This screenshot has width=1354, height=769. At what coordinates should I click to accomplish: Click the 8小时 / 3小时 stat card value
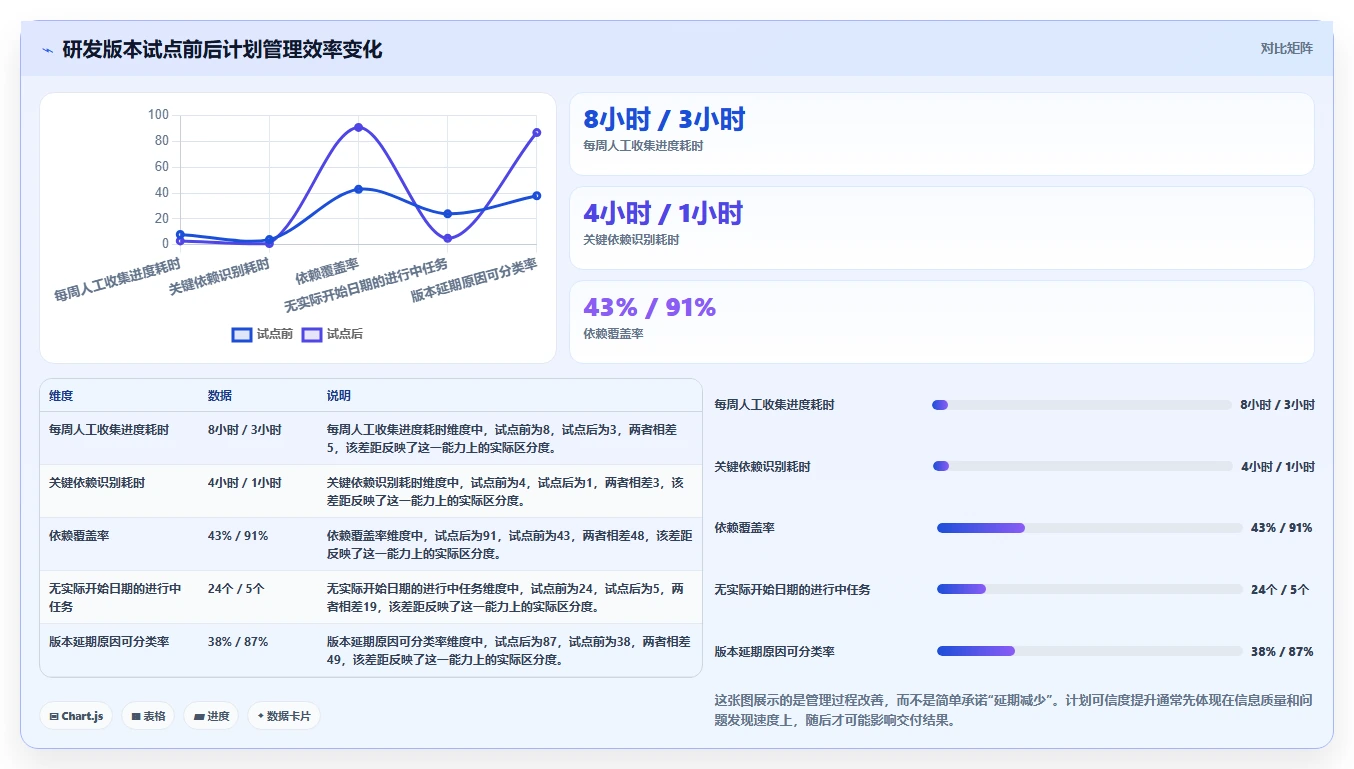[665, 120]
